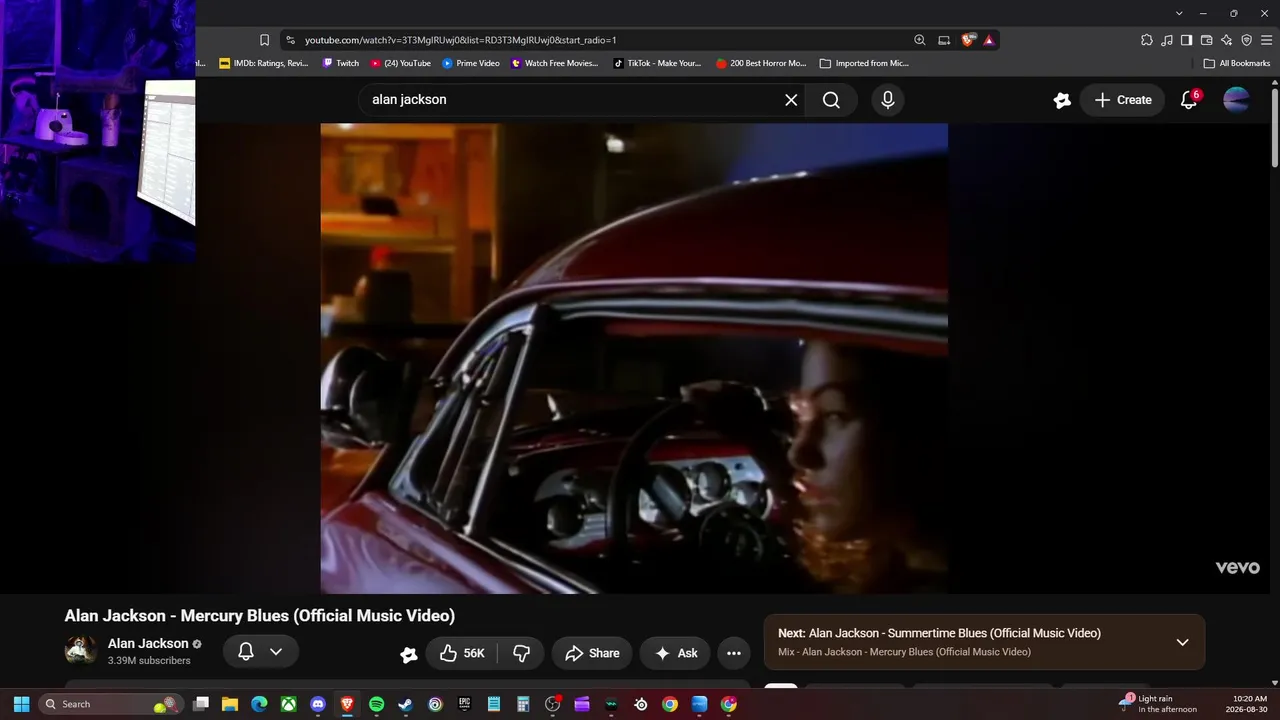This screenshot has width=1280, height=720.
Task: Open the TikTok bookmark
Action: tap(657, 63)
